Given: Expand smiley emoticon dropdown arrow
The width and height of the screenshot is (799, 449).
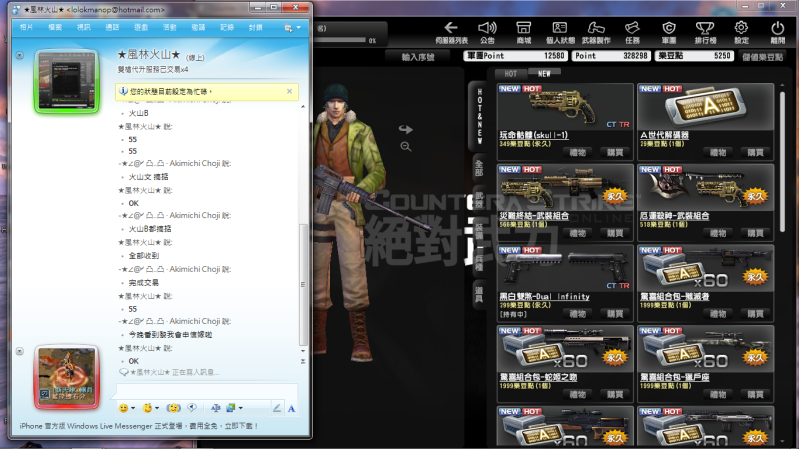Looking at the screenshot, I should tap(133, 408).
